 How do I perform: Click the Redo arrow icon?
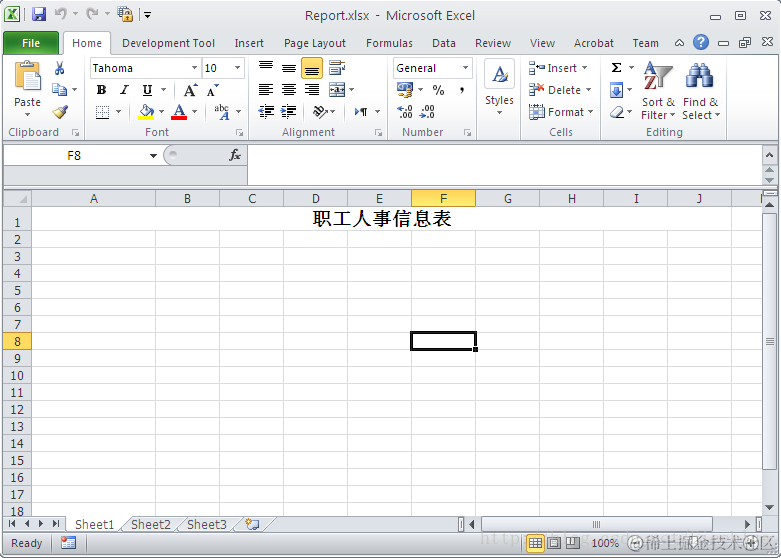(92, 14)
